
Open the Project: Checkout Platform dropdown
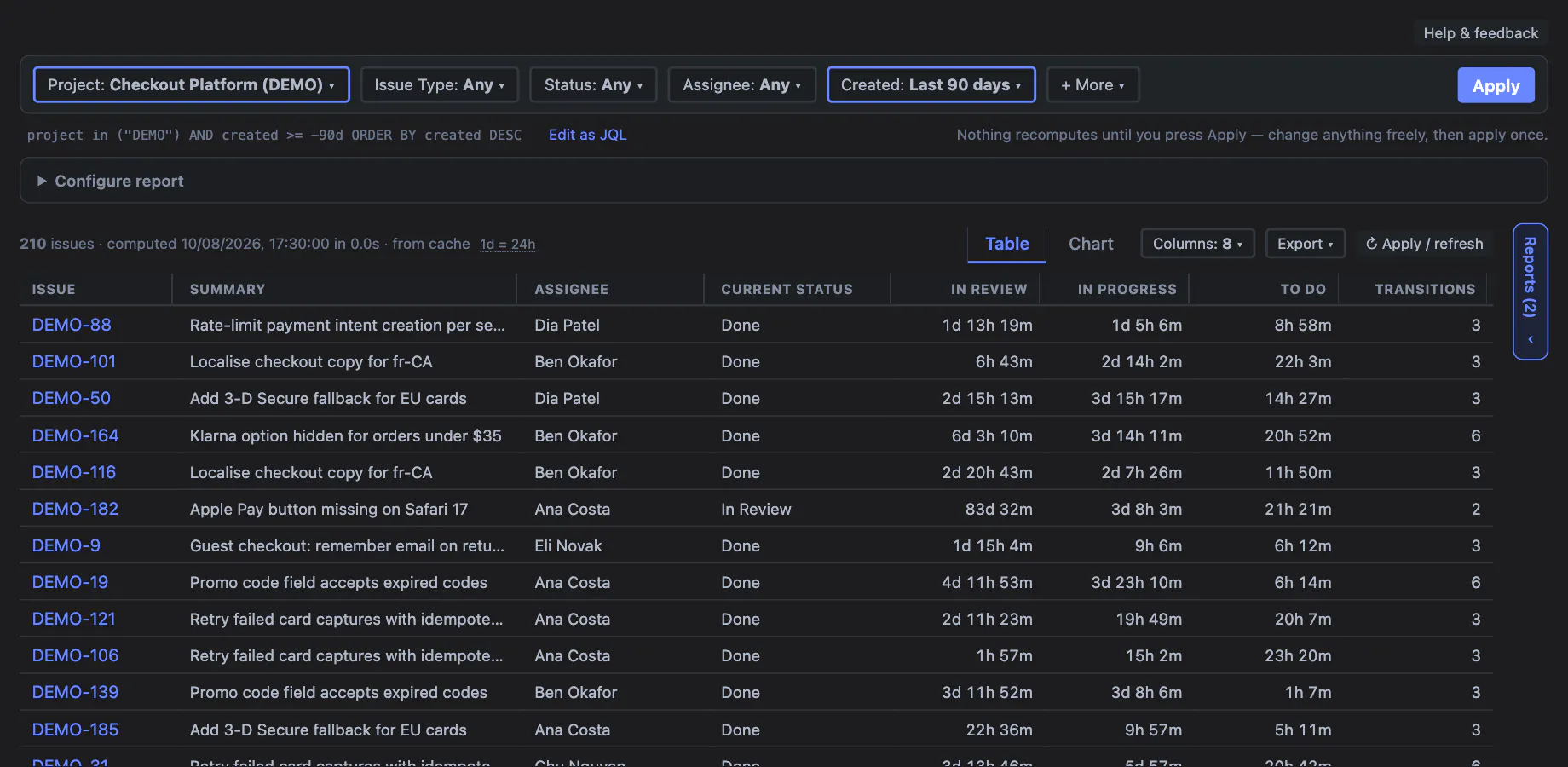pyautogui.click(x=191, y=84)
